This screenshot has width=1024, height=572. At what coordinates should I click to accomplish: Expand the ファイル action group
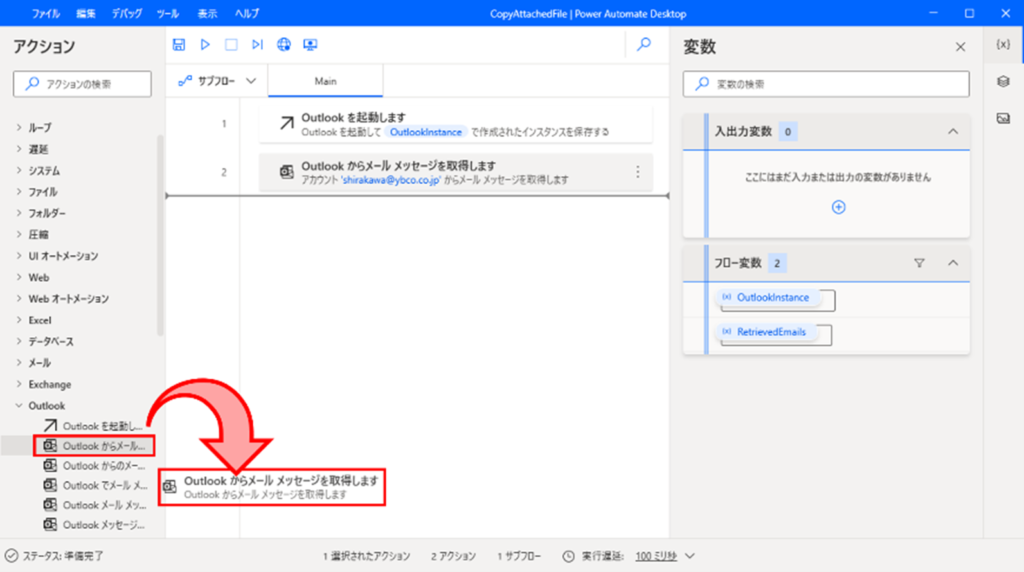click(x=19, y=192)
